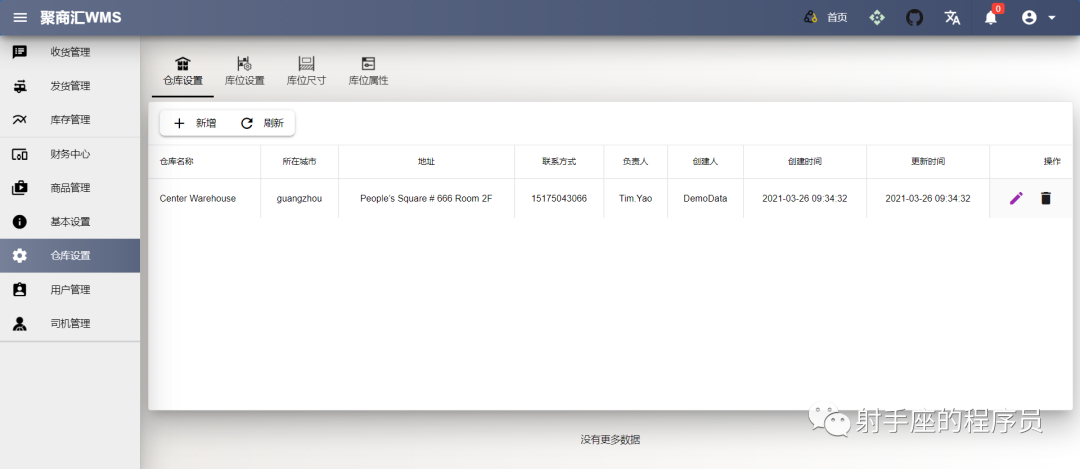This screenshot has height=469, width=1080.
Task: Switch to the 库位尺寸 tab
Action: coord(306,72)
